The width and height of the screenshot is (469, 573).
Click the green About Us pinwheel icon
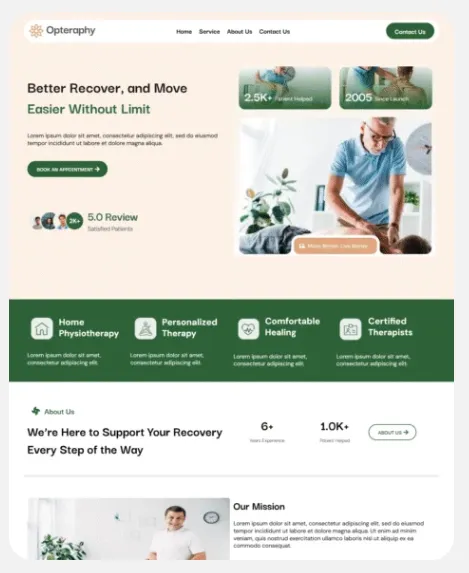click(35, 411)
